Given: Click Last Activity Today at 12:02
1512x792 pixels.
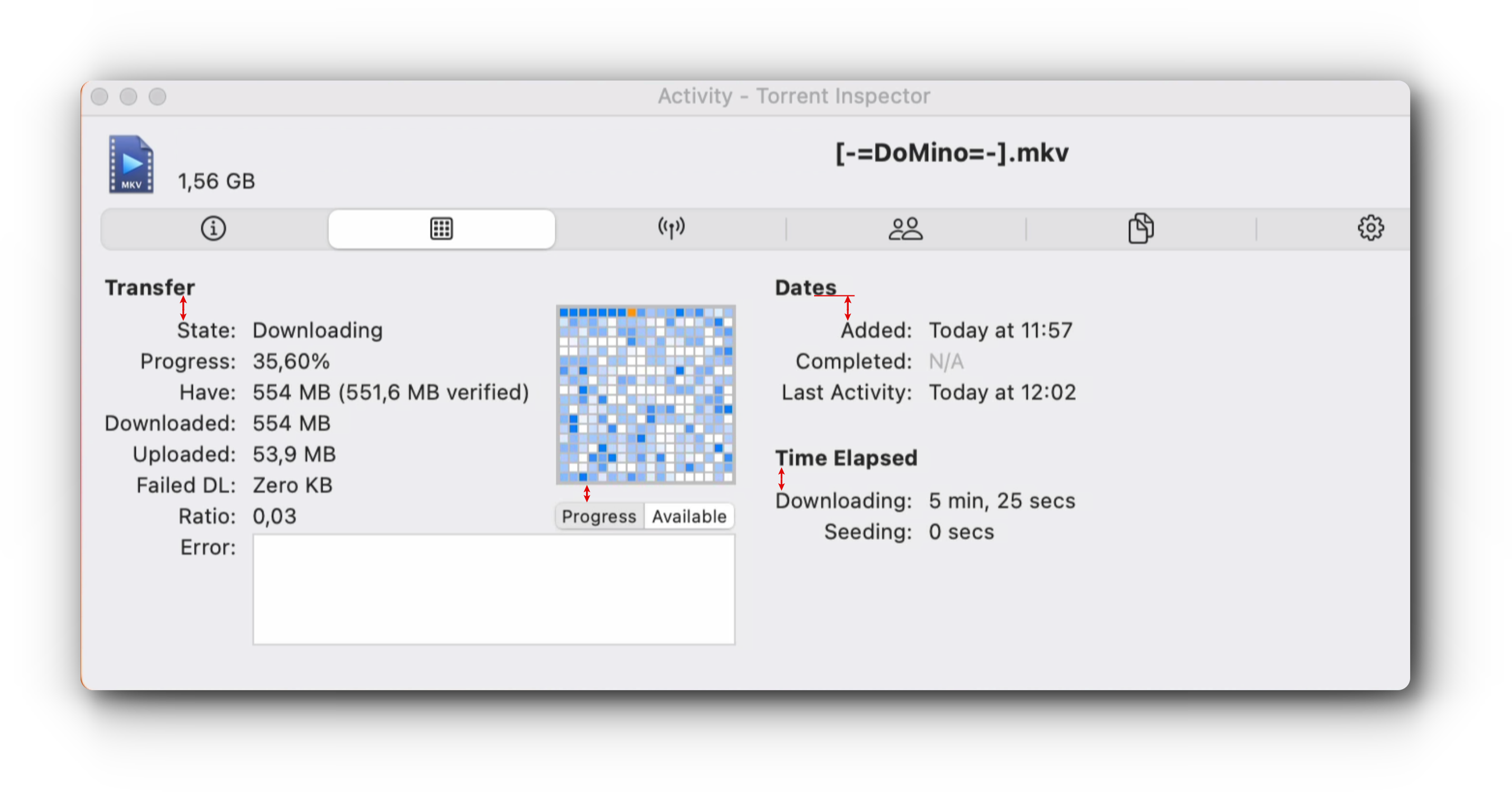Looking at the screenshot, I should tap(1002, 392).
